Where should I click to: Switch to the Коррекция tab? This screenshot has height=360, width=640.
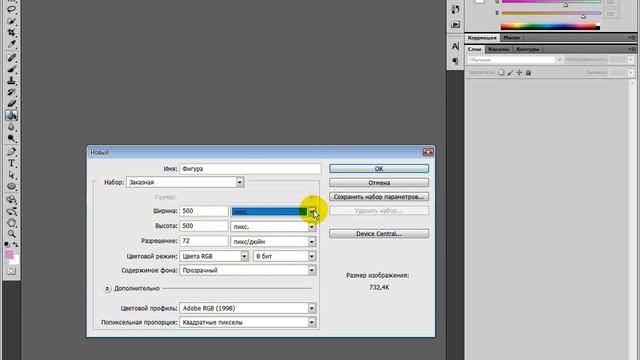[482, 38]
